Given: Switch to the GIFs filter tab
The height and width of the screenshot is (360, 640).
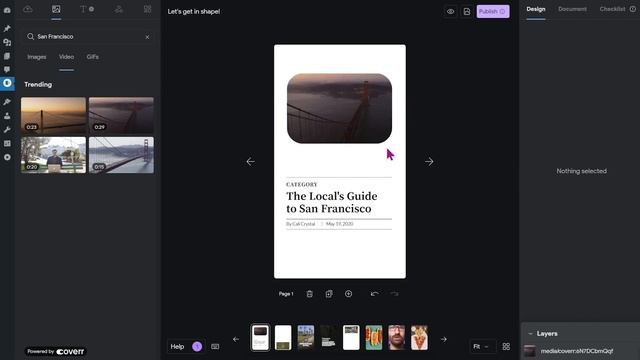Looking at the screenshot, I should [93, 57].
